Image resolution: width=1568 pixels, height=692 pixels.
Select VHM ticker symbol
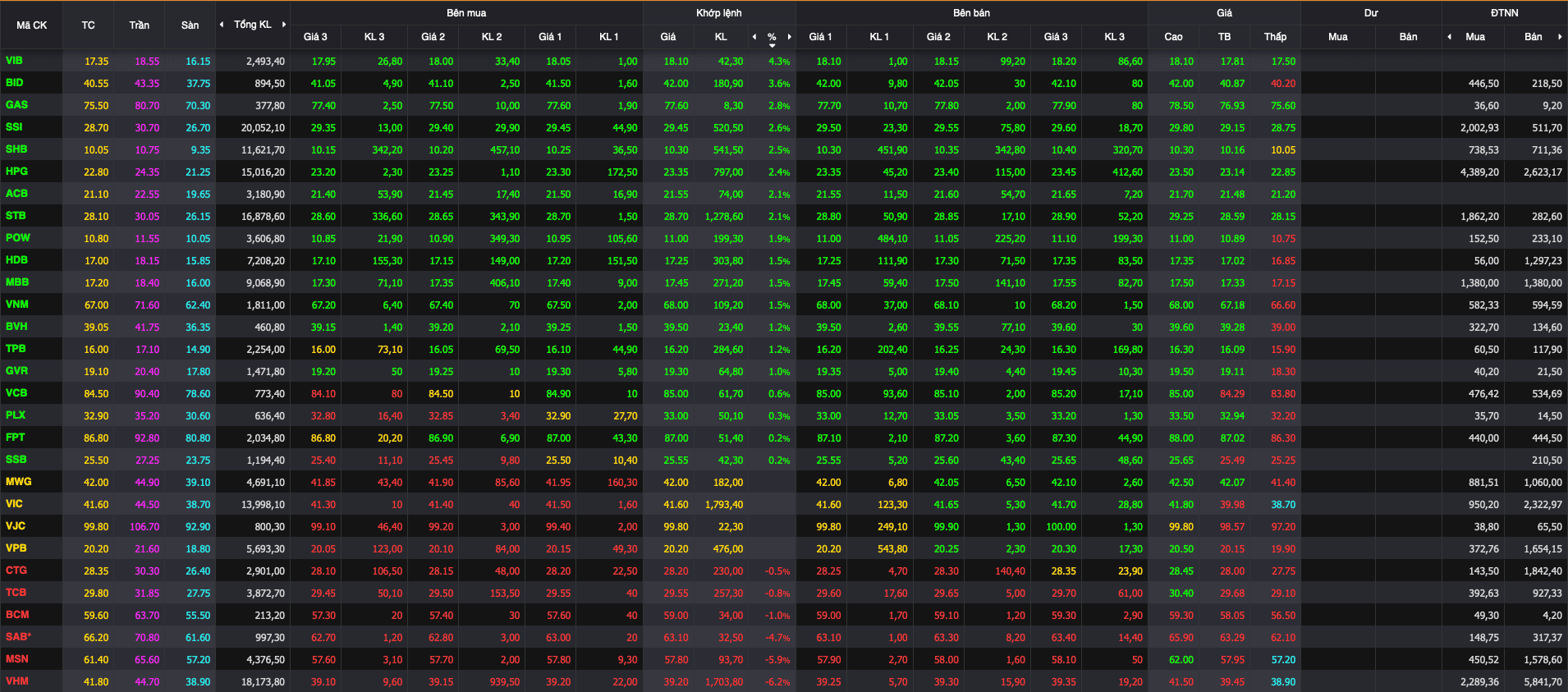click(16, 681)
